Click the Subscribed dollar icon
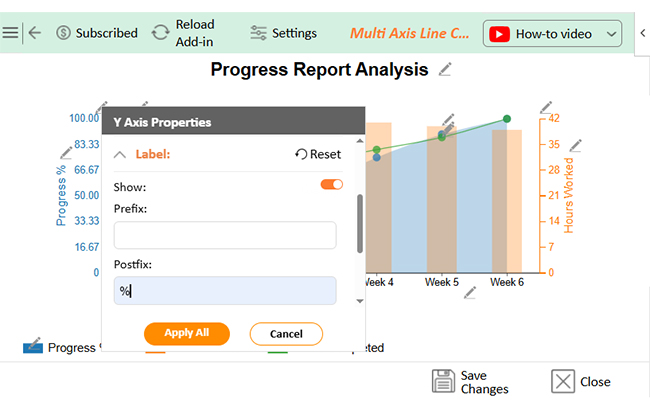 64,33
